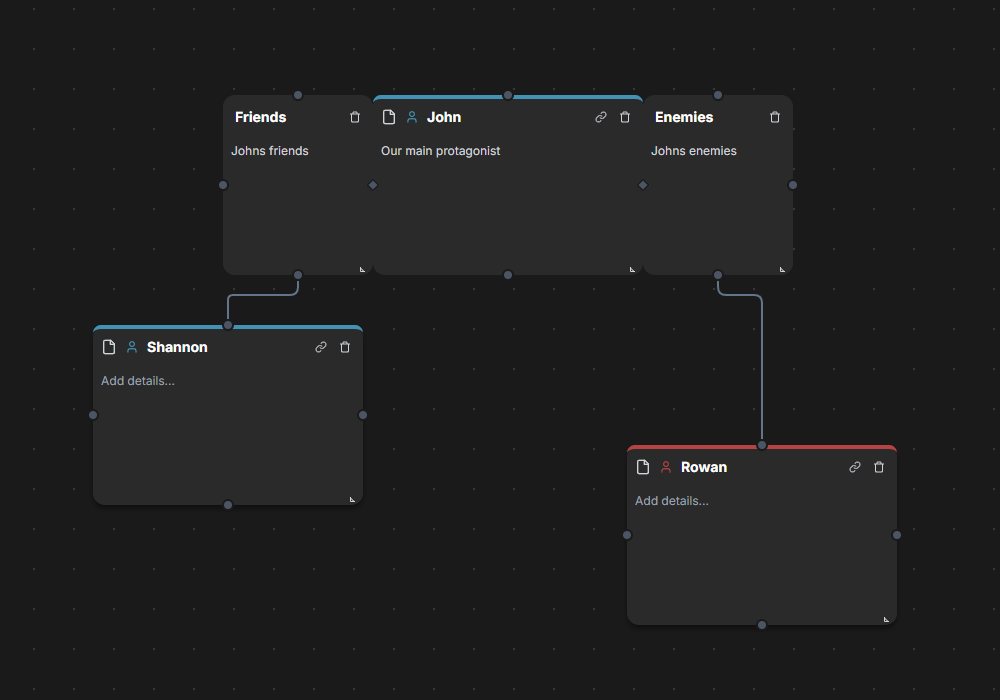The image size is (1000, 700).
Task: Click the trash icon on John's card
Action: point(625,117)
